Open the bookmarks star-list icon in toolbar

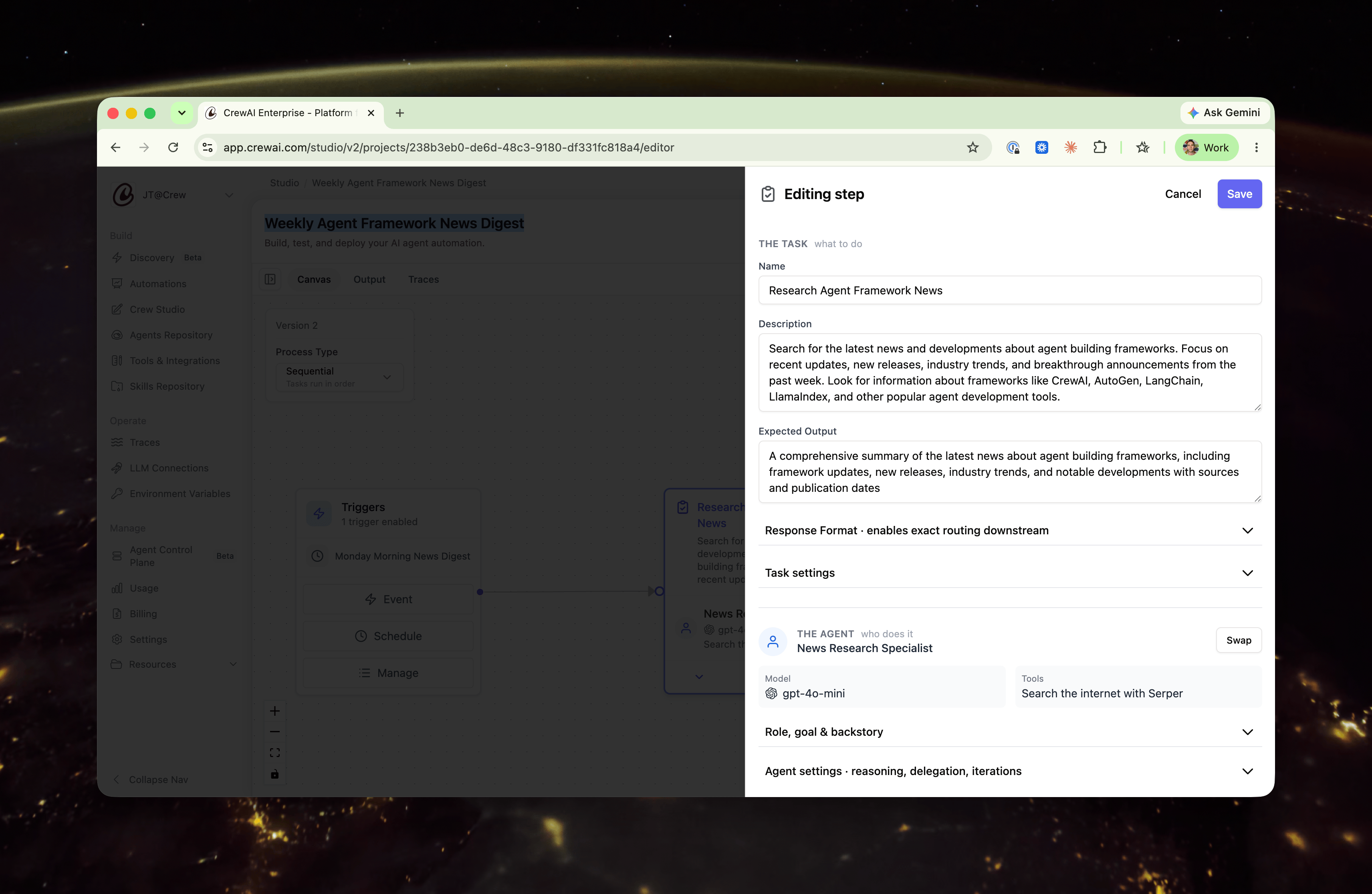pyautogui.click(x=1142, y=147)
